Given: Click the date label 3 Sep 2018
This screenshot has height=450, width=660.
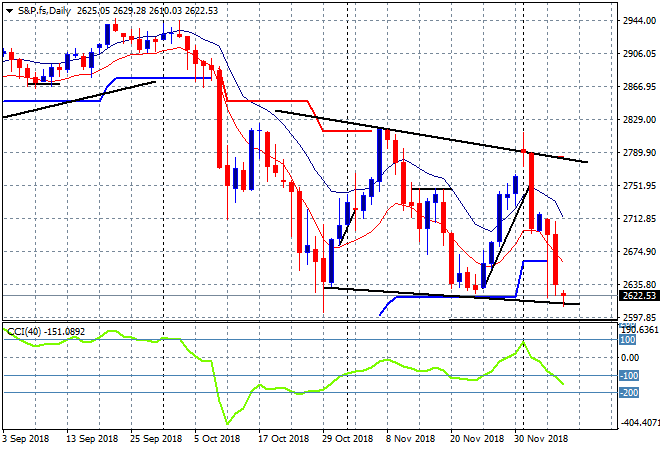Looking at the screenshot, I should [x=26, y=439].
